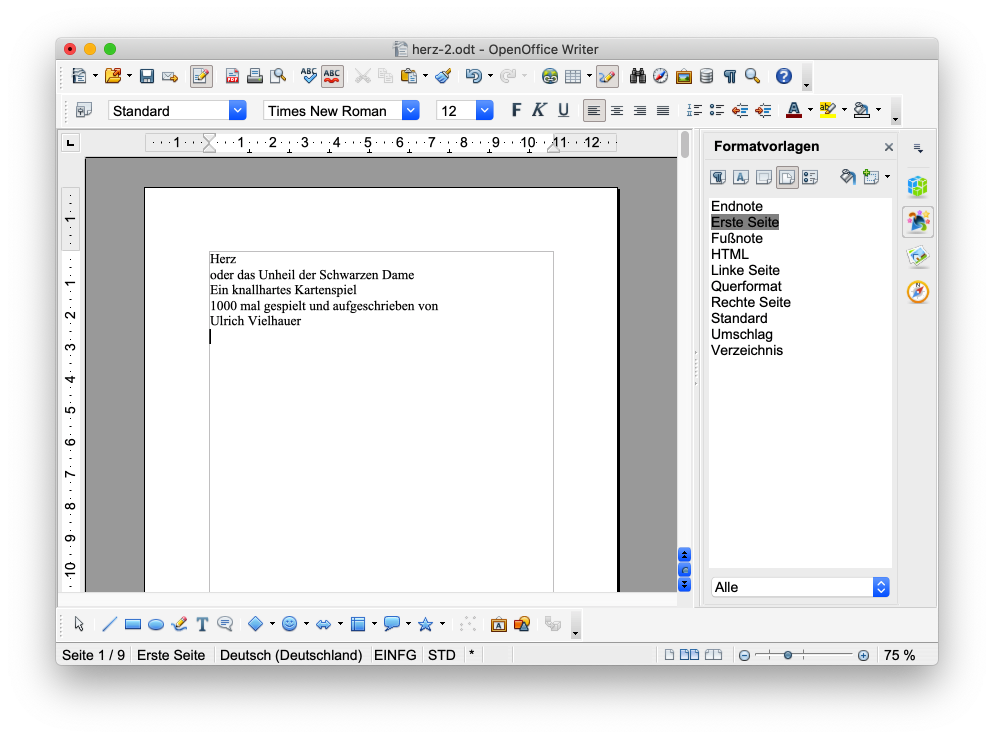Toggle nonprinting characters pilcrow button
This screenshot has height=739, width=994.
pos(730,76)
